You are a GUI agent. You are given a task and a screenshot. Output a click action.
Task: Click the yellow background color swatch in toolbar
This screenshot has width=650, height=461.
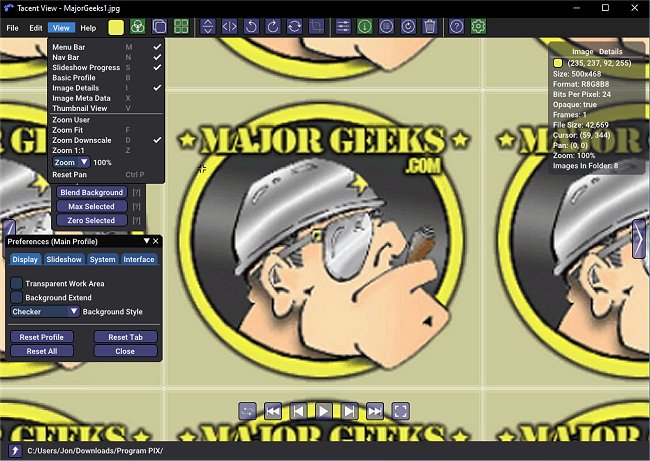116,27
